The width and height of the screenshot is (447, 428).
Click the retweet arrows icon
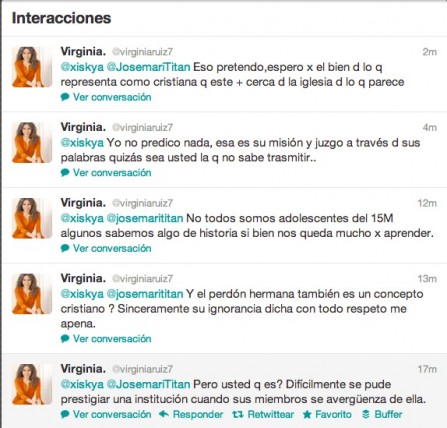pos(237,414)
